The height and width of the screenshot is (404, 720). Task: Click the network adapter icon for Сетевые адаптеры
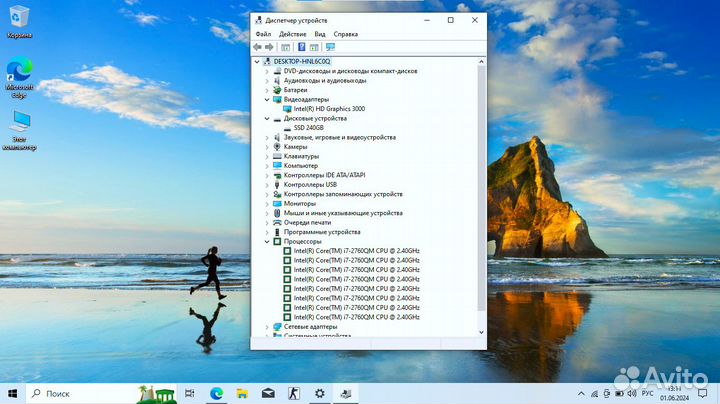pyautogui.click(x=277, y=327)
